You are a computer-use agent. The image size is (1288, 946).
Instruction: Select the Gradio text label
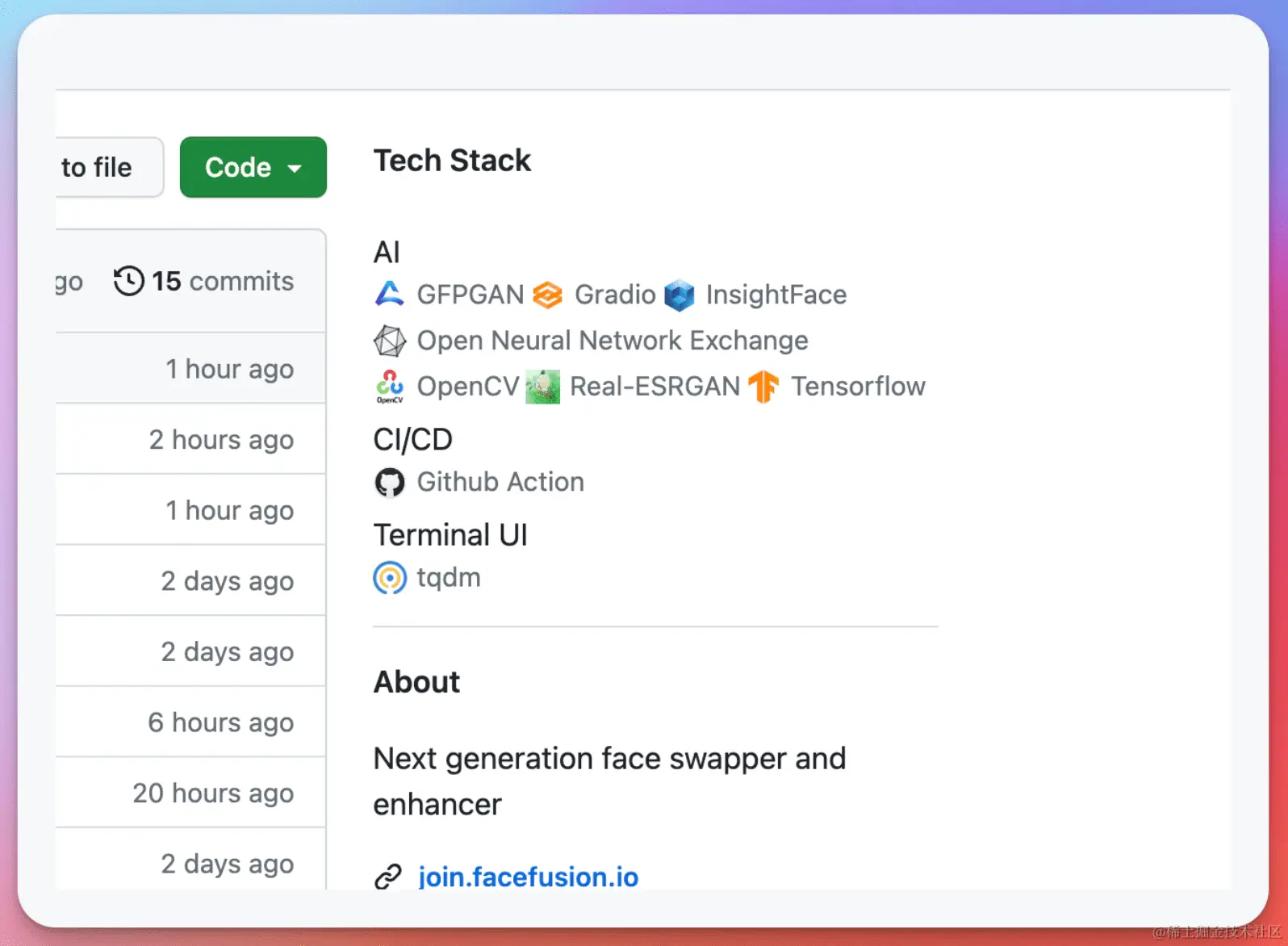(615, 295)
